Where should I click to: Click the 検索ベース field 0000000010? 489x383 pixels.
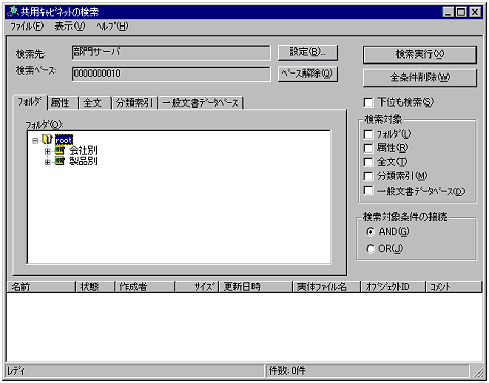(x=171, y=74)
